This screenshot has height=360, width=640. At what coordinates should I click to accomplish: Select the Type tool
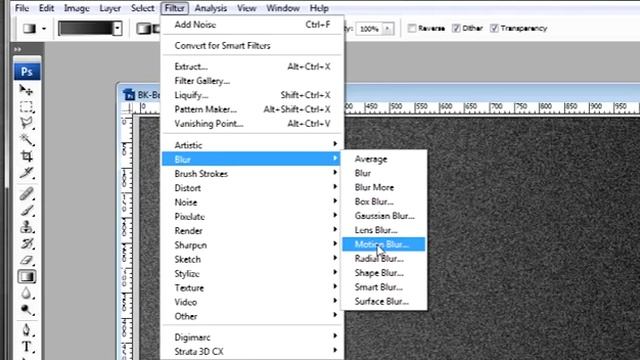tap(27, 347)
